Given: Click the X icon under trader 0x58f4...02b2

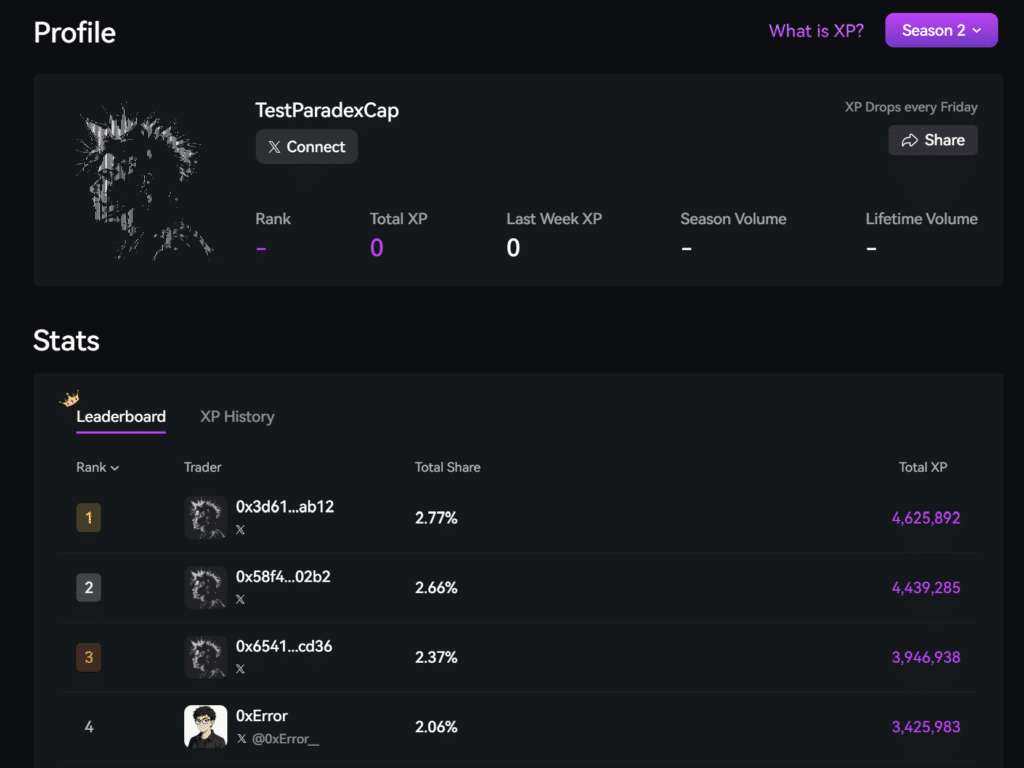Looking at the screenshot, I should point(240,600).
